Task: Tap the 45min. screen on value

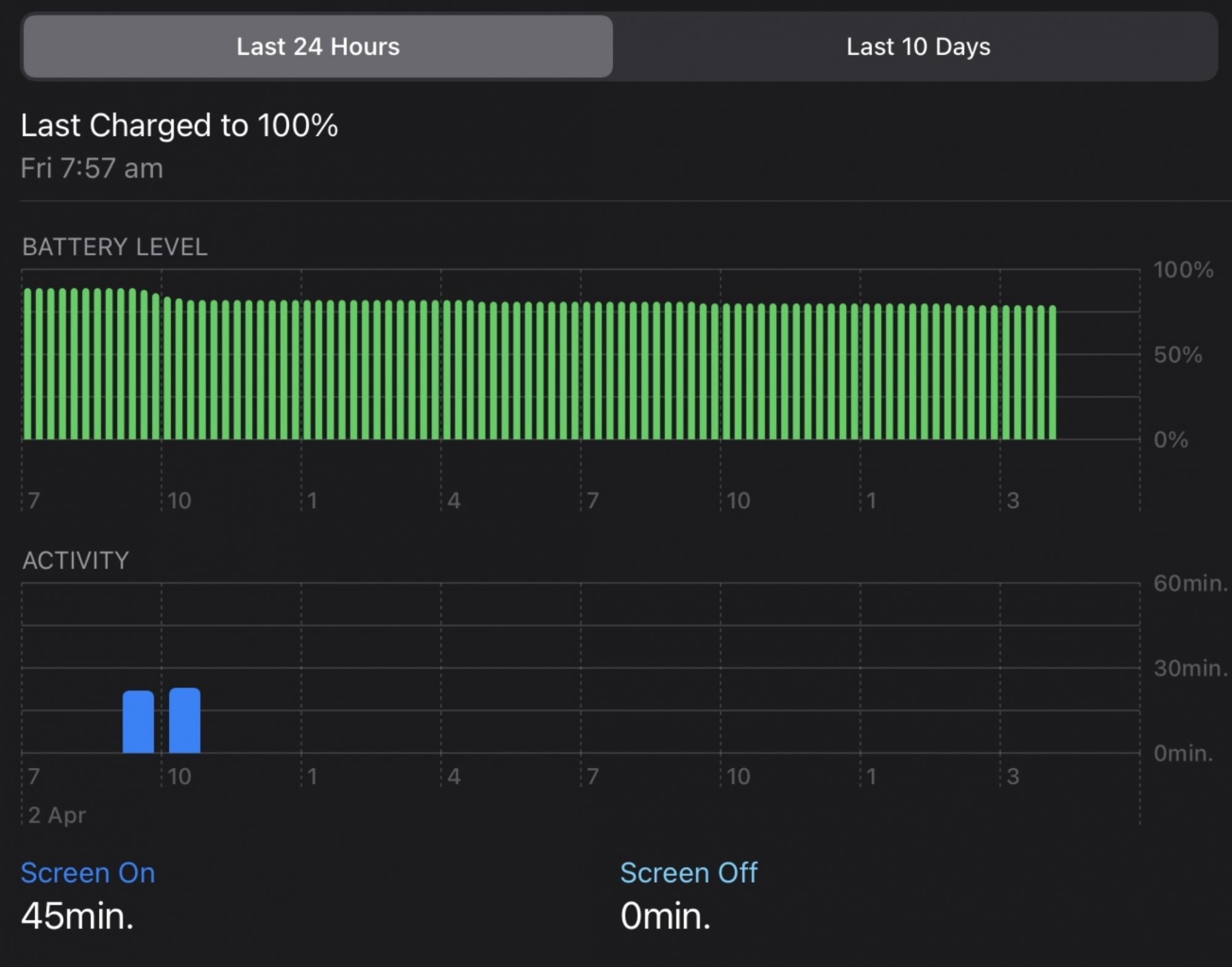Action: click(77, 916)
